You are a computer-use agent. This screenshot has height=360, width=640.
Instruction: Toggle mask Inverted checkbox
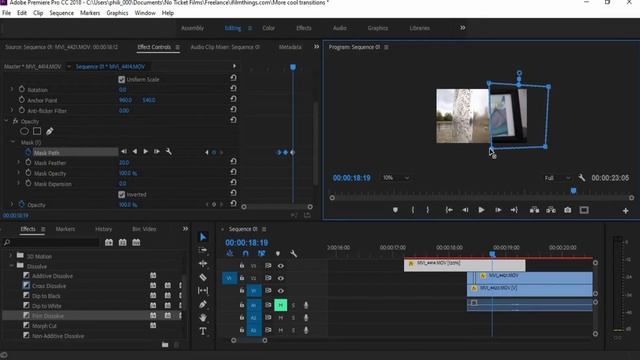click(122, 194)
